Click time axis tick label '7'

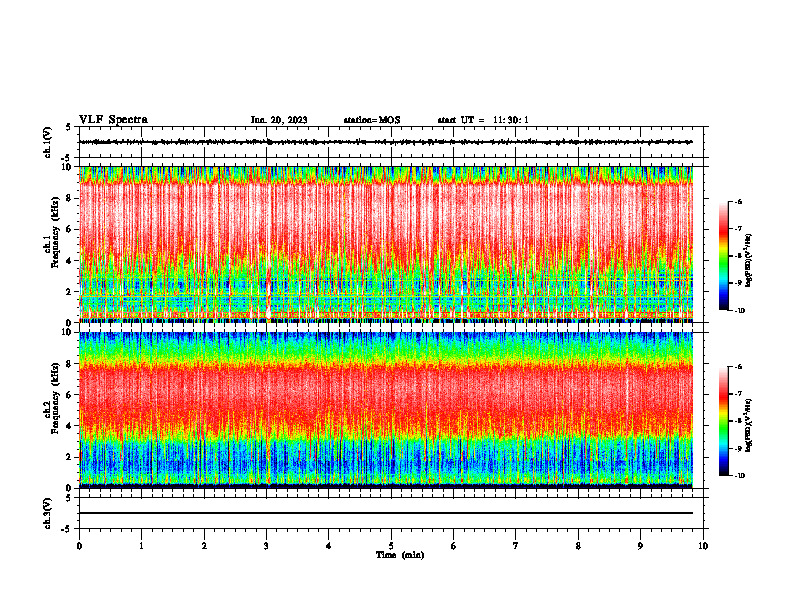(x=516, y=546)
